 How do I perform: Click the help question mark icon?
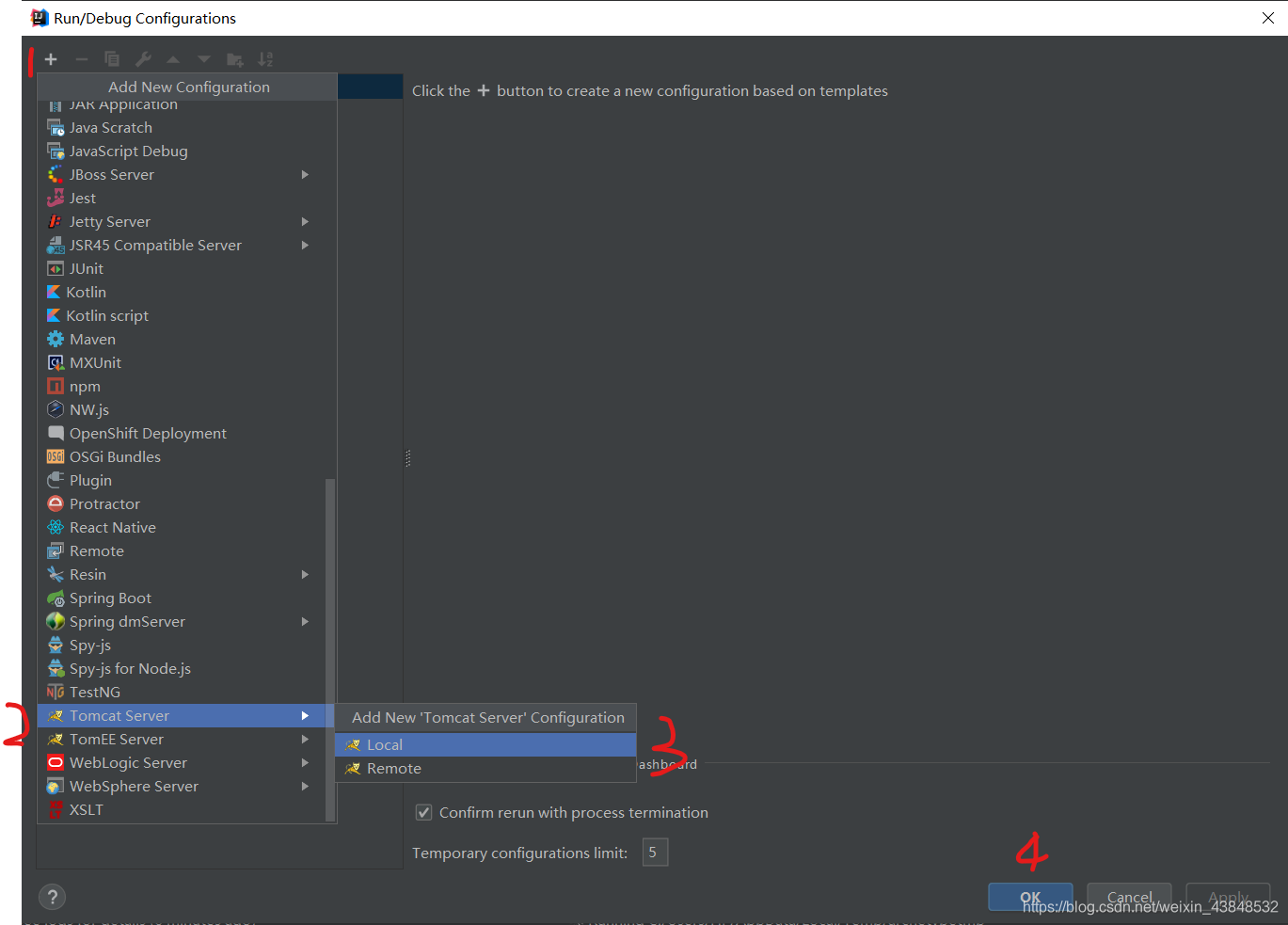coord(52,897)
